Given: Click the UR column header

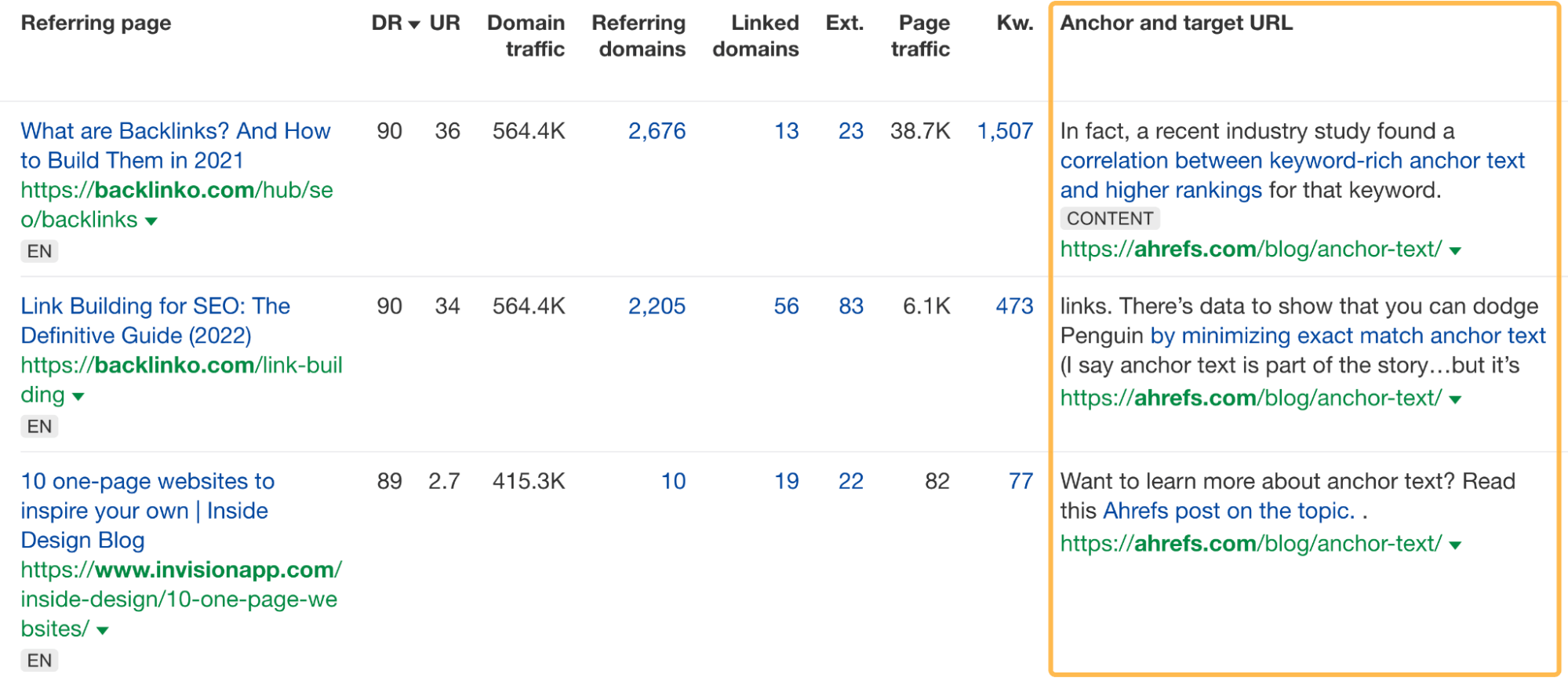Looking at the screenshot, I should click(445, 24).
